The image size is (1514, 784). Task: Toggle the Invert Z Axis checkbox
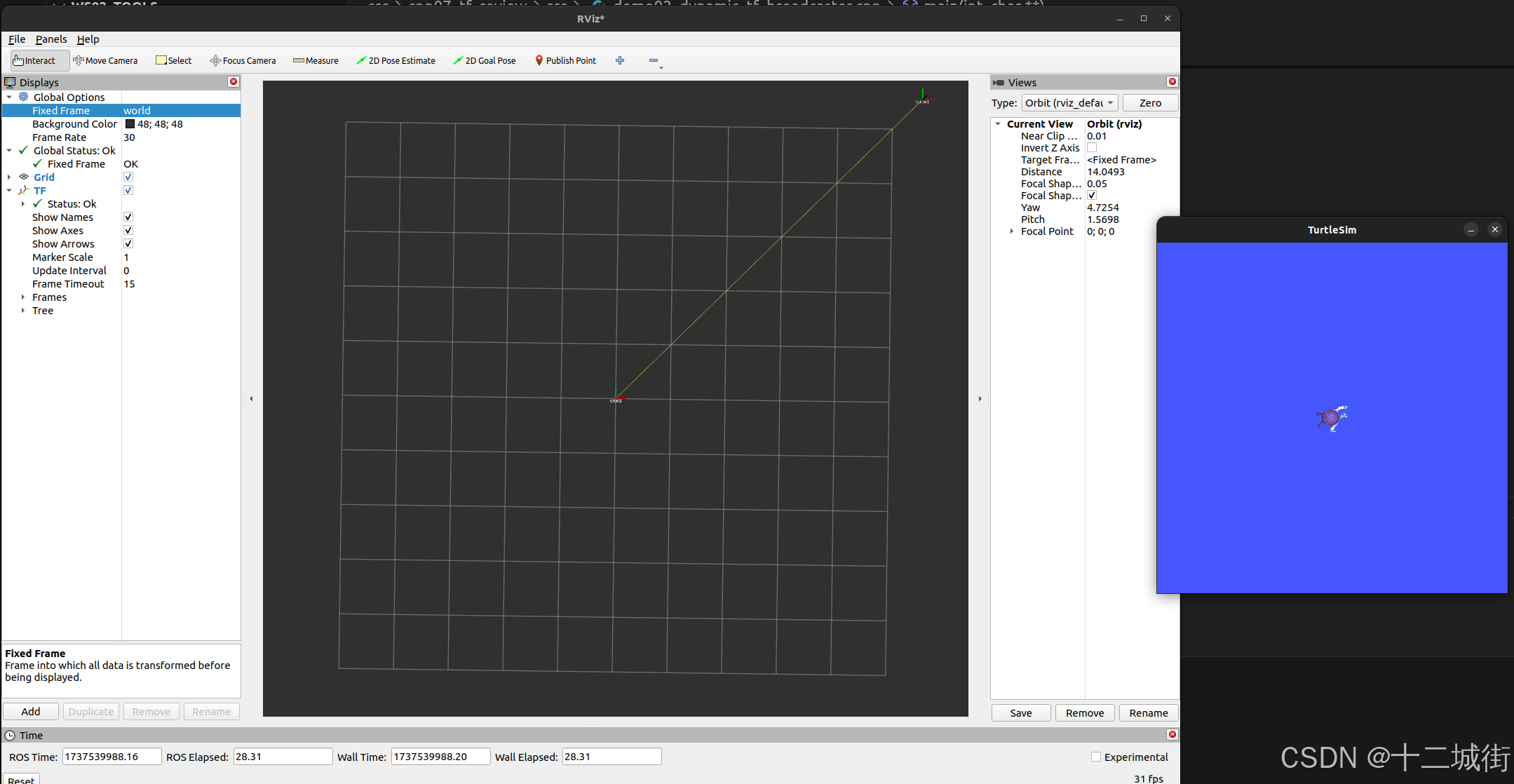pos(1092,148)
